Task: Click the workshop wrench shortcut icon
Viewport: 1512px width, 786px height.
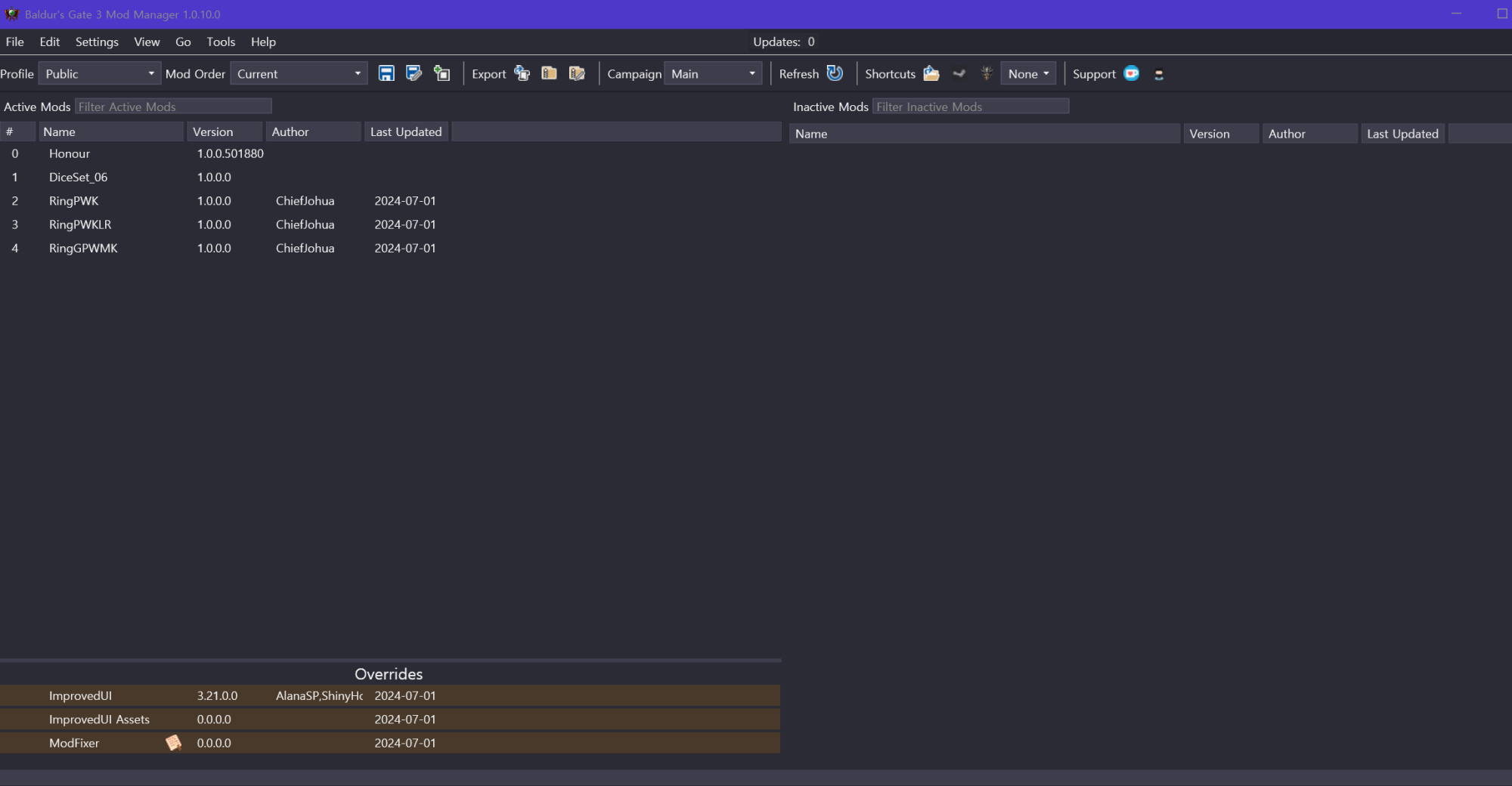Action: click(x=959, y=73)
